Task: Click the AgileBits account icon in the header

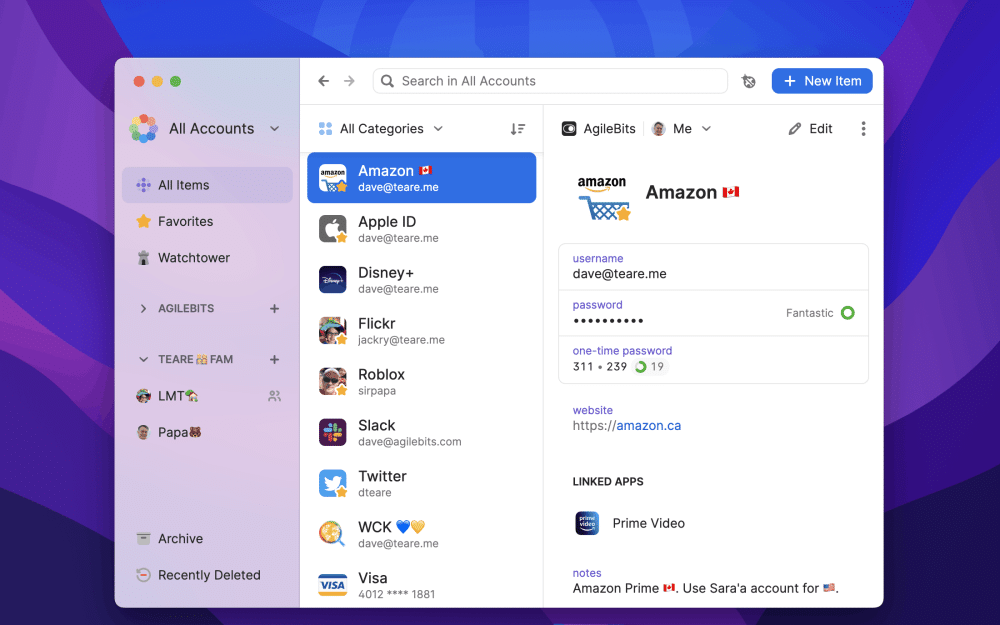Action: point(571,128)
